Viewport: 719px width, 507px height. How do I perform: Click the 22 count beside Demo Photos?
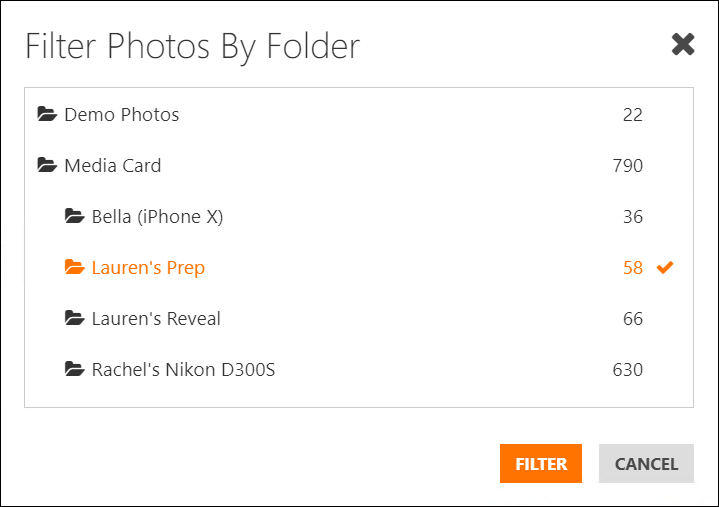(x=633, y=115)
